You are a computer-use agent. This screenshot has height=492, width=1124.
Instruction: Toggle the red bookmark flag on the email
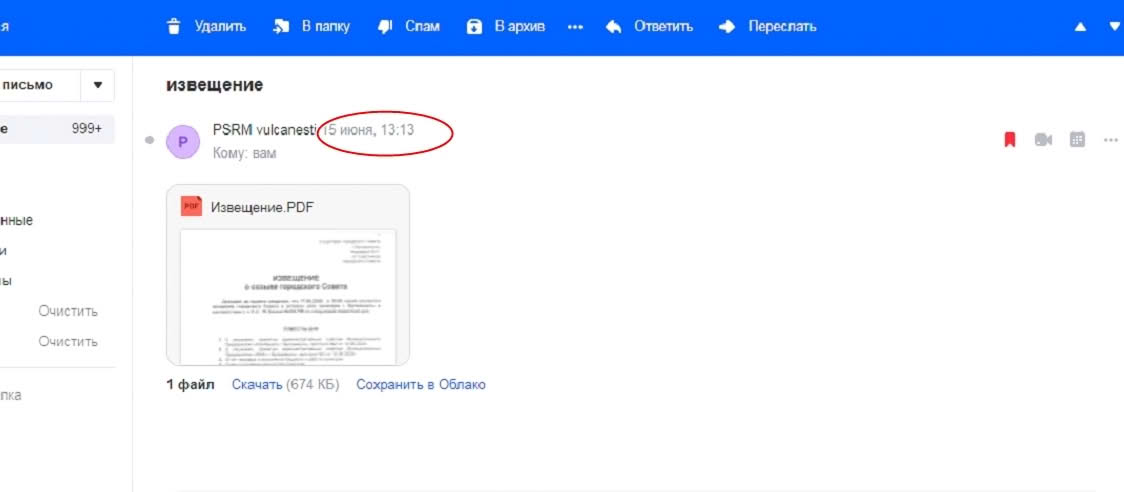pos(1009,140)
